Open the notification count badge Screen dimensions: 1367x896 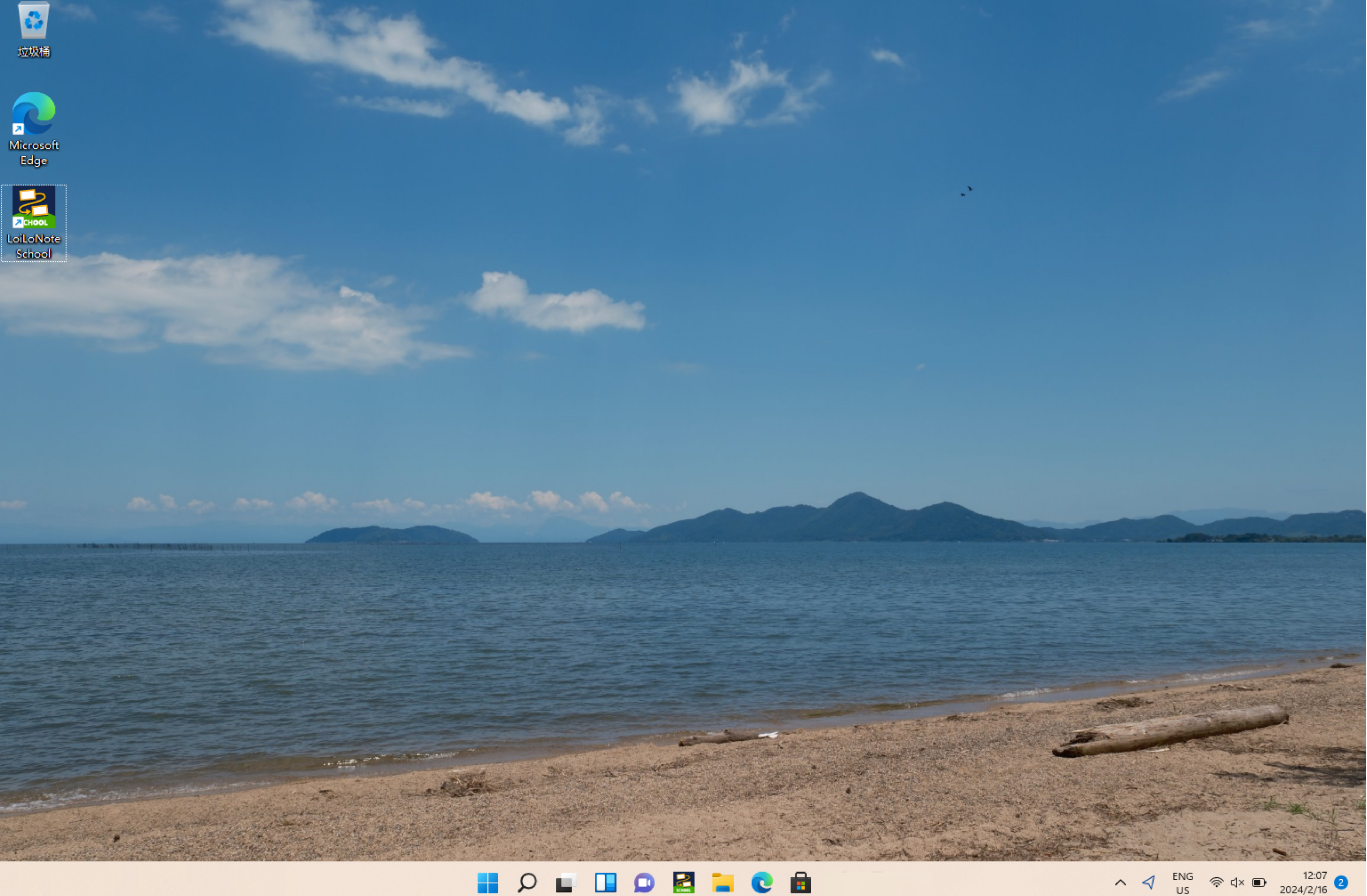pyautogui.click(x=1341, y=882)
